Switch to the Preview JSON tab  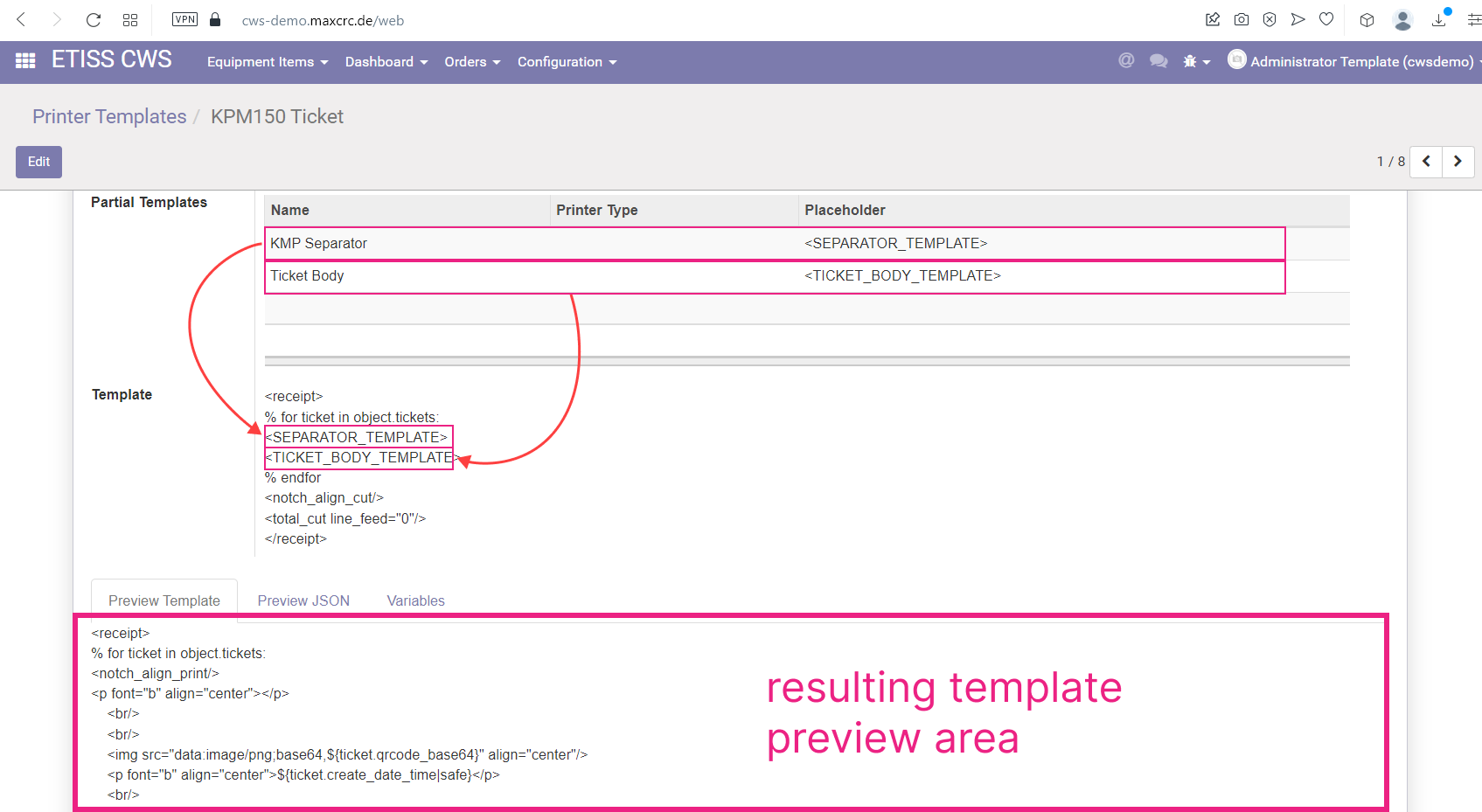coord(303,600)
